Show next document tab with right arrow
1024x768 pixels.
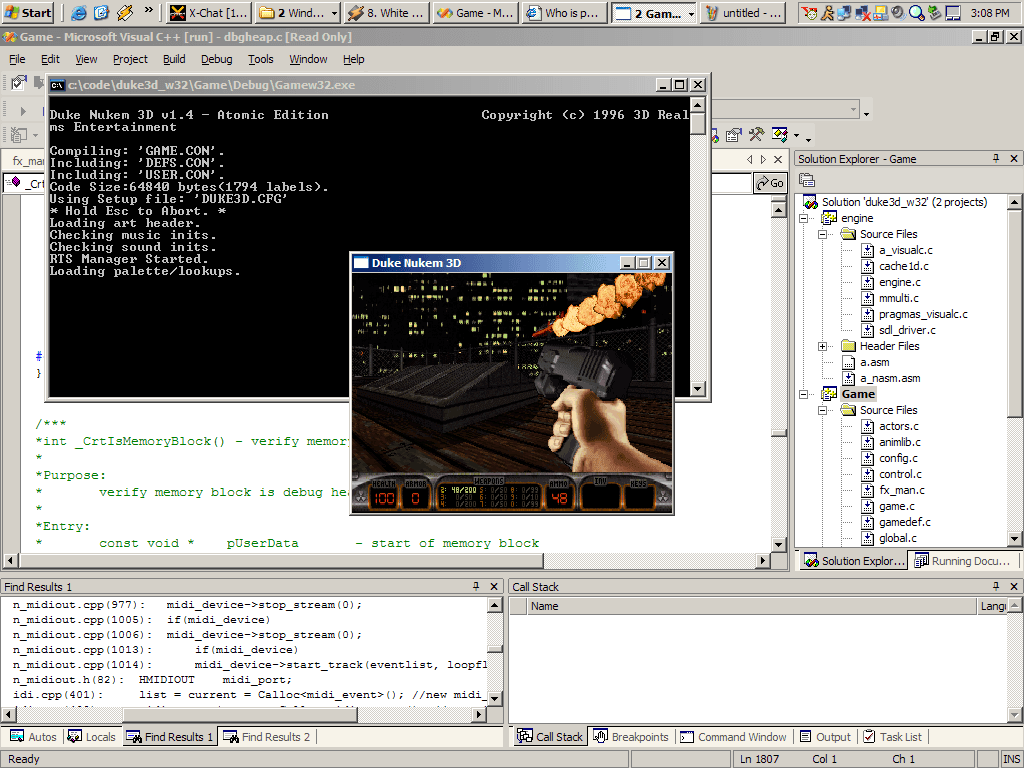click(763, 159)
